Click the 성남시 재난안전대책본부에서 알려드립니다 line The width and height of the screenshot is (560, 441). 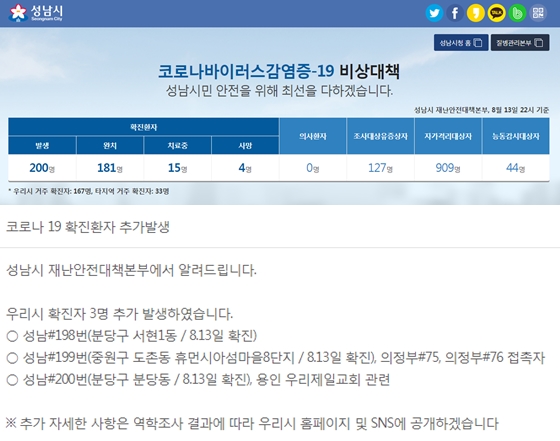(131, 270)
